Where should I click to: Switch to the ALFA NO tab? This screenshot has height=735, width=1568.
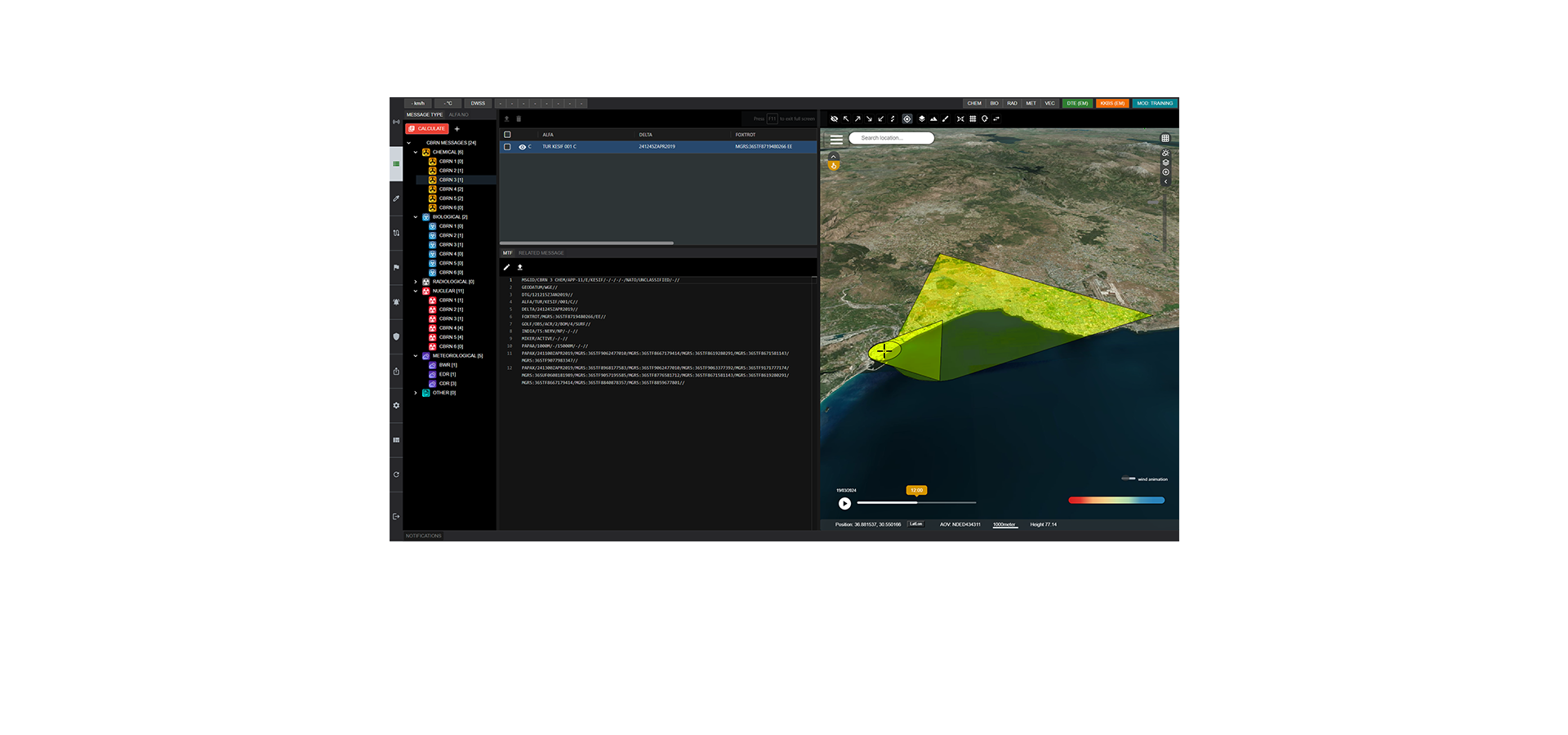(458, 115)
